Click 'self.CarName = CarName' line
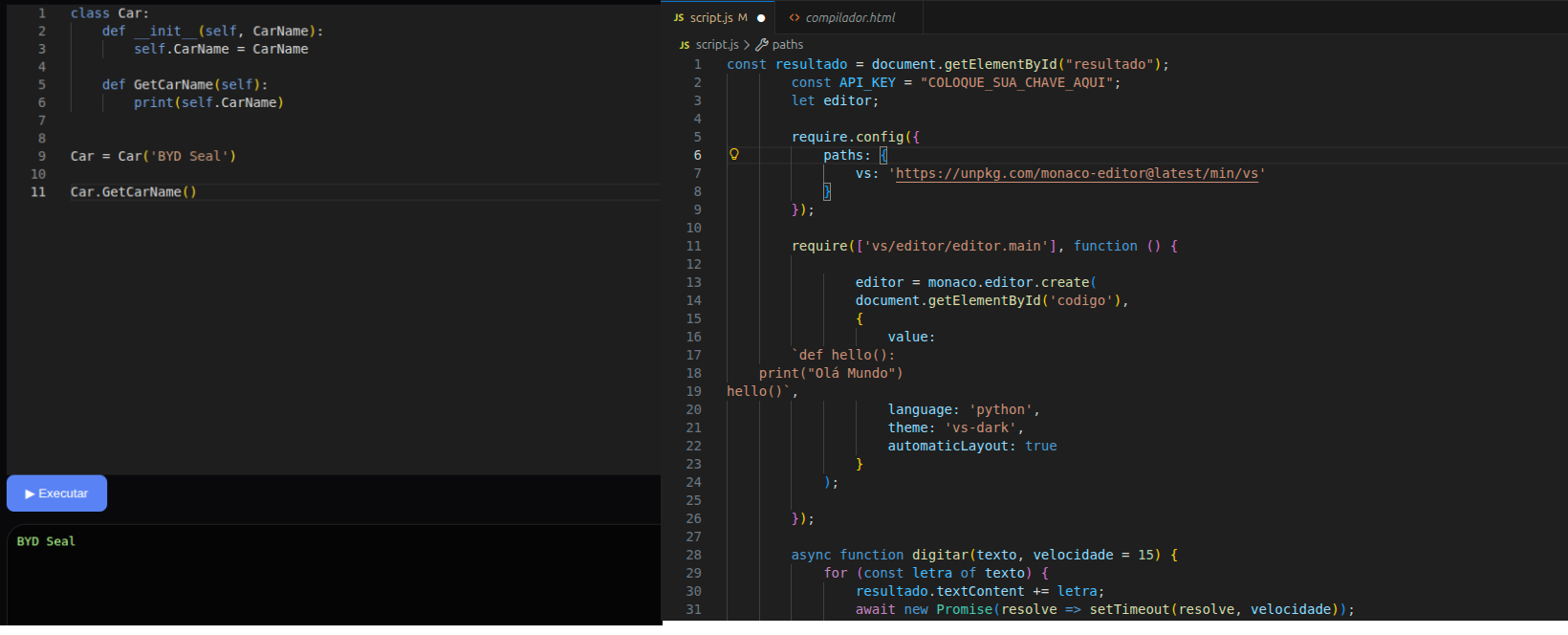Image resolution: width=1568 pixels, height=635 pixels. pyautogui.click(x=221, y=49)
